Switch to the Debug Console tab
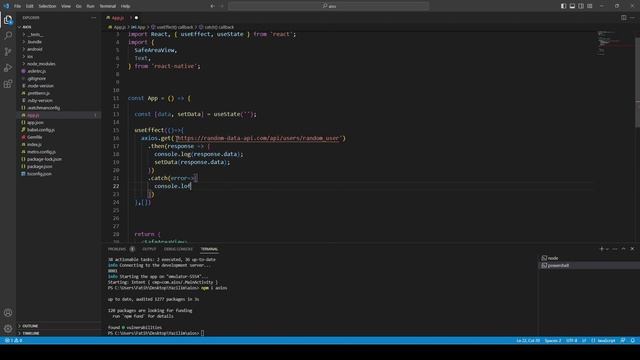Image resolution: width=640 pixels, height=360 pixels. [x=178, y=249]
